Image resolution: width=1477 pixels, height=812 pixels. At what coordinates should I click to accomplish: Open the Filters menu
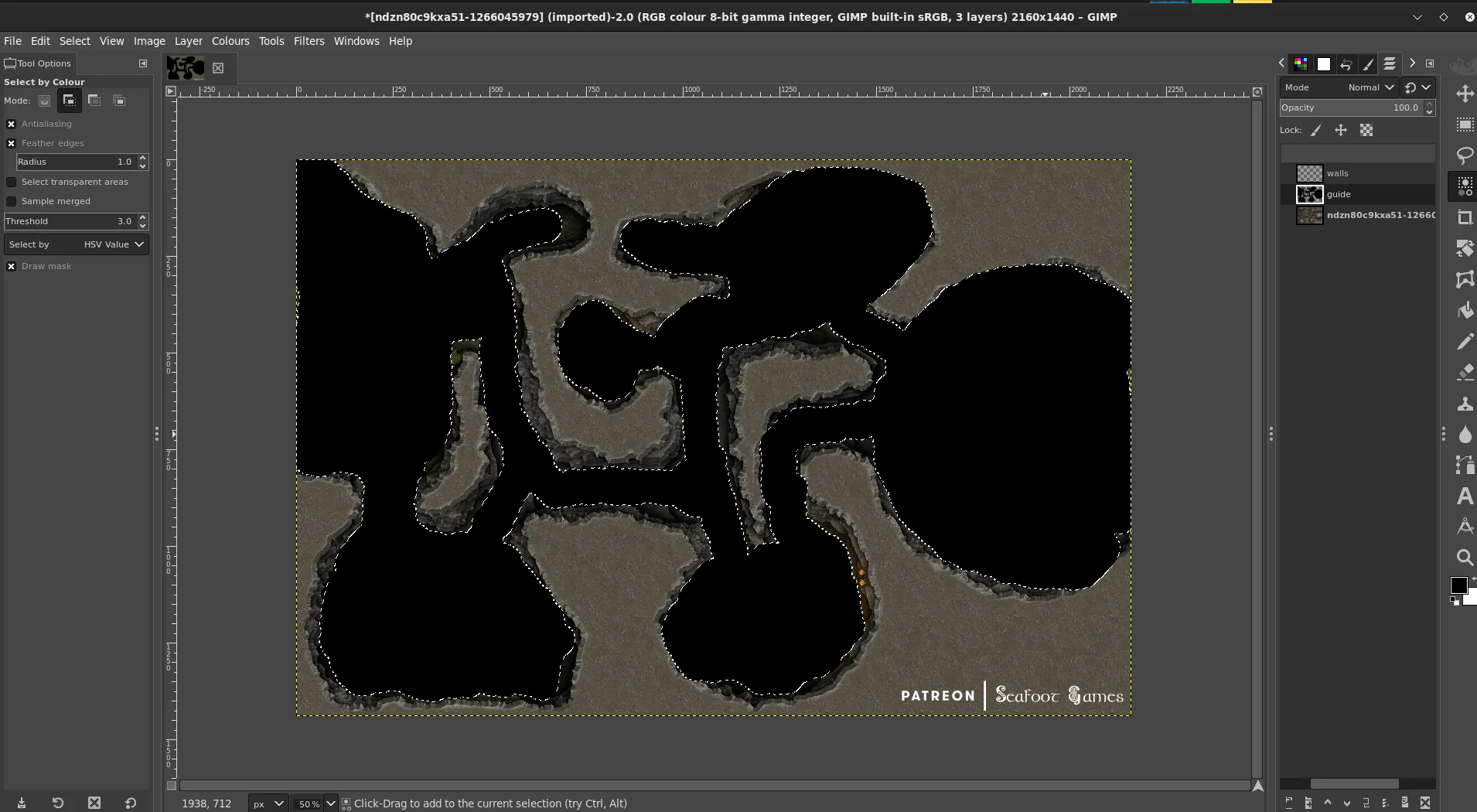tap(309, 41)
